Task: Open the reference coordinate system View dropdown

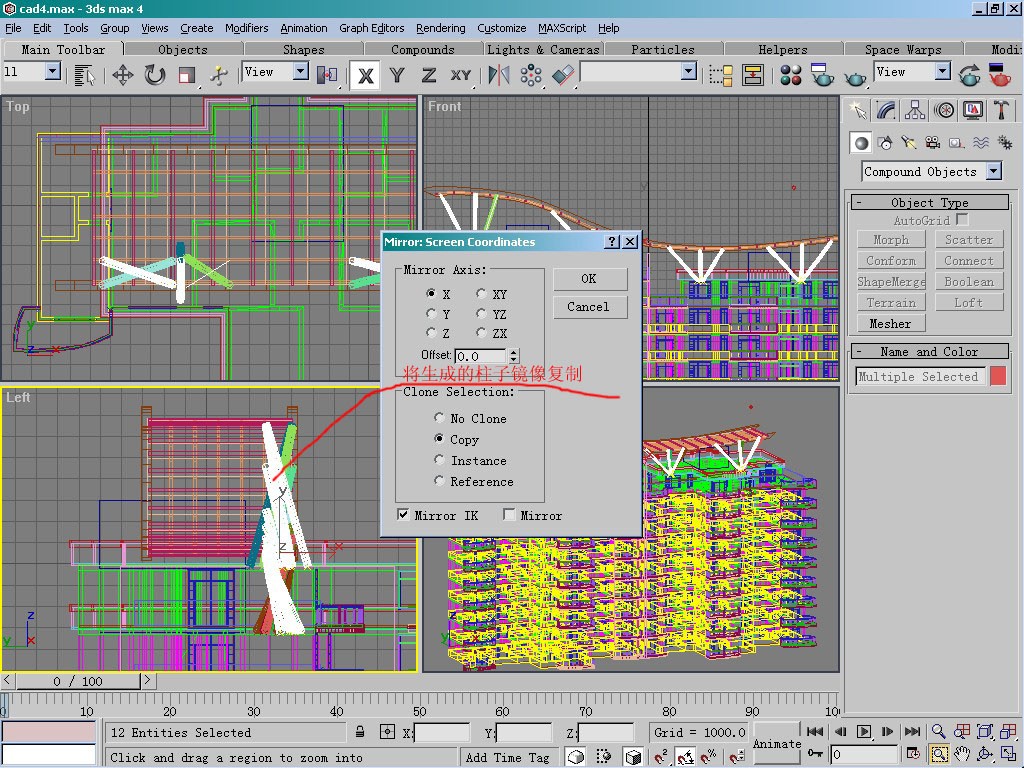Action: pyautogui.click(x=300, y=72)
